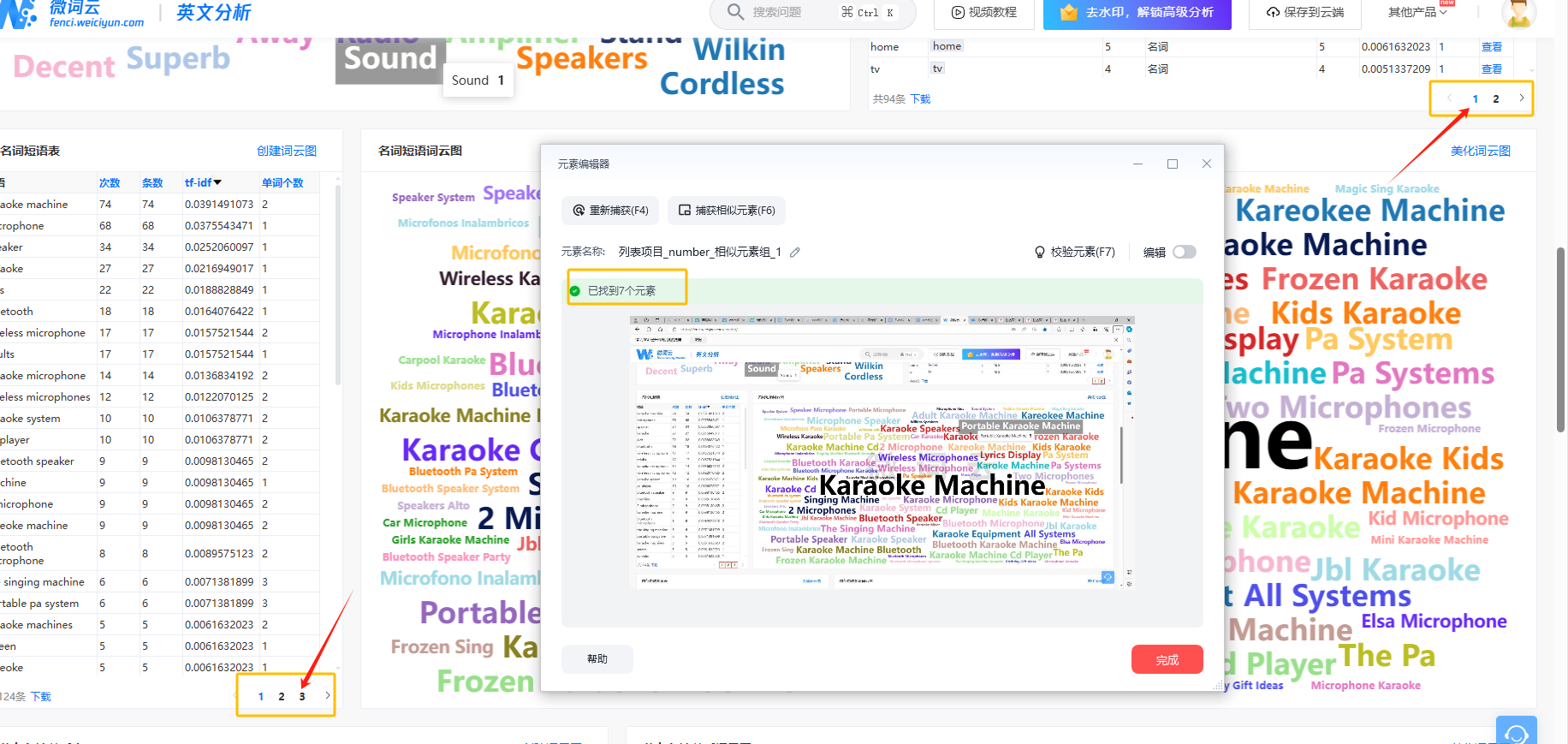This screenshot has height=744, width=1568.
Task: Select page 3 in noun phrase table pagination
Action: [302, 697]
